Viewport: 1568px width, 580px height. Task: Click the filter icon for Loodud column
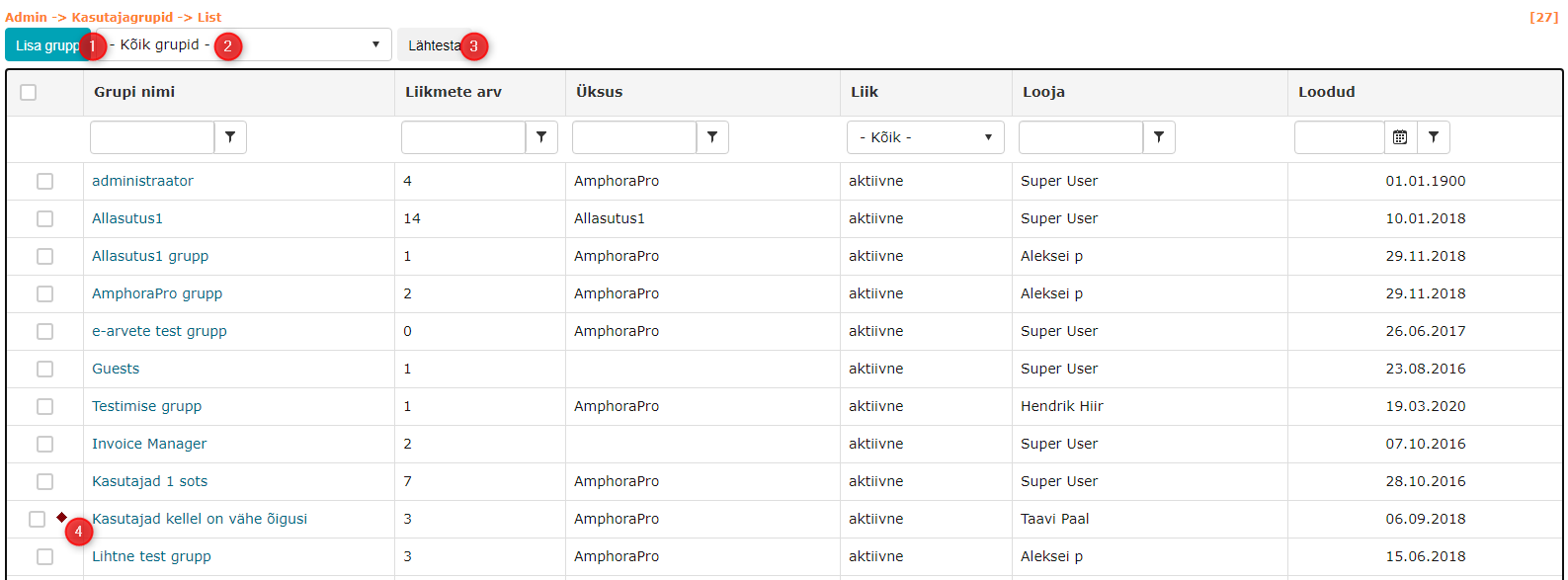pyautogui.click(x=1434, y=137)
